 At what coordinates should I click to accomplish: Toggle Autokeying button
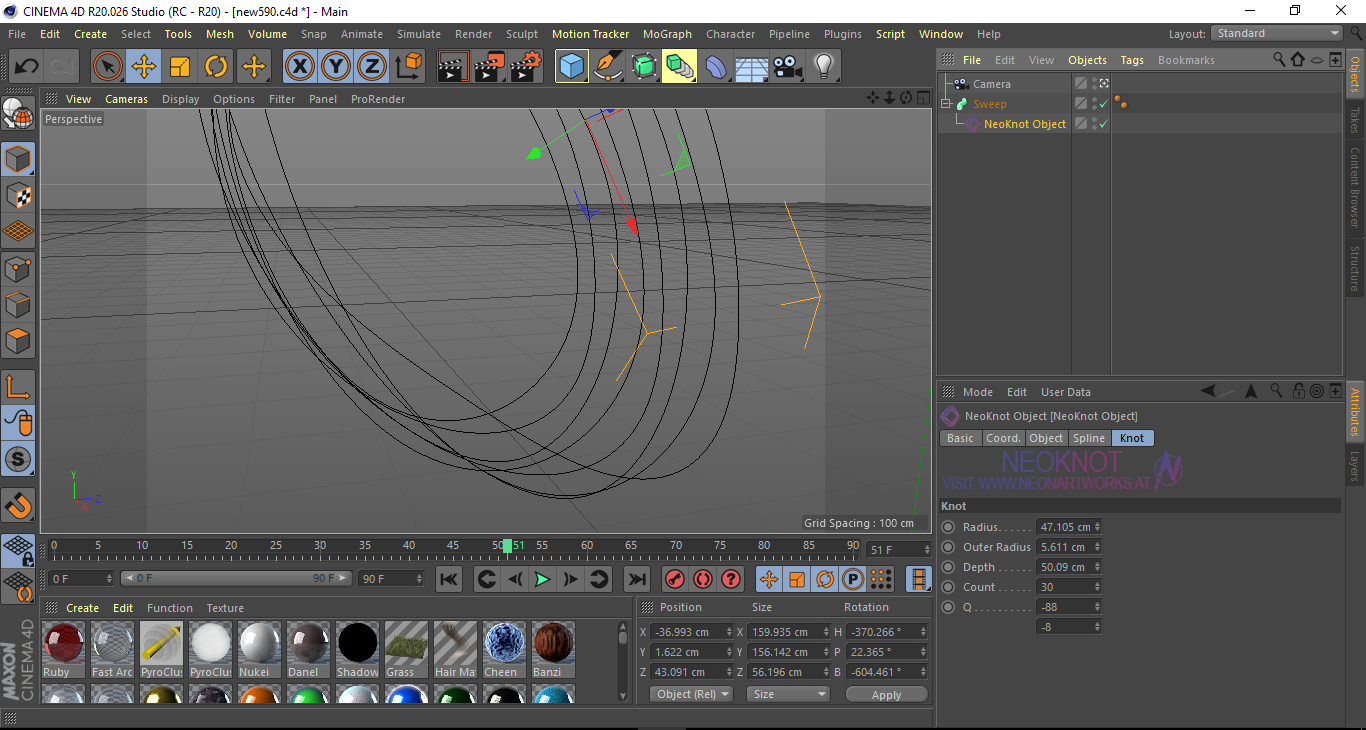703,579
